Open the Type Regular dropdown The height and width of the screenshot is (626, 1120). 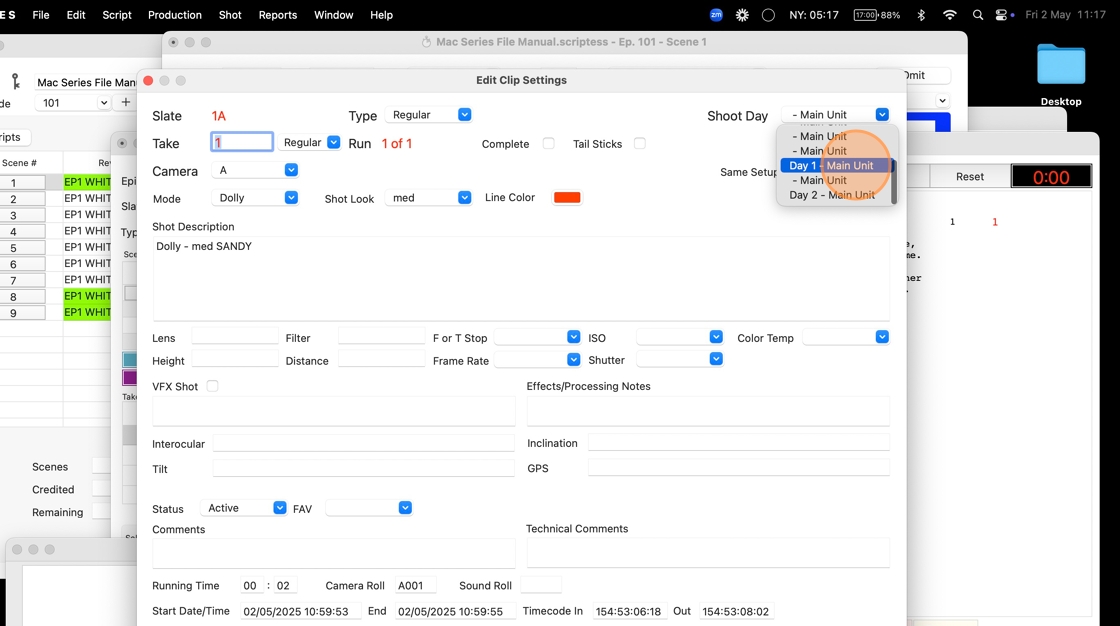[x=428, y=114]
